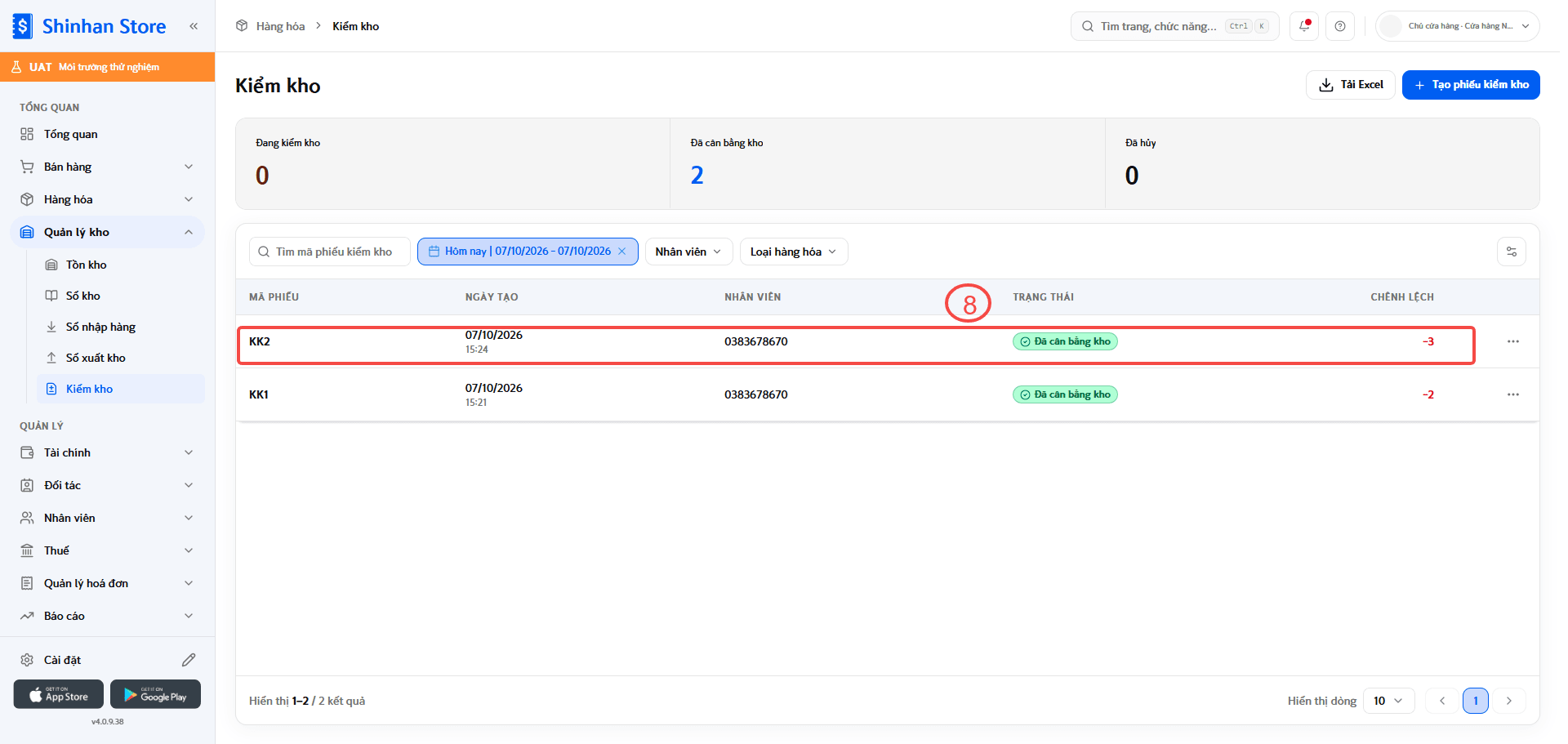Expand the Báo cáo menu
This screenshot has width=1568, height=744.
pyautogui.click(x=108, y=616)
